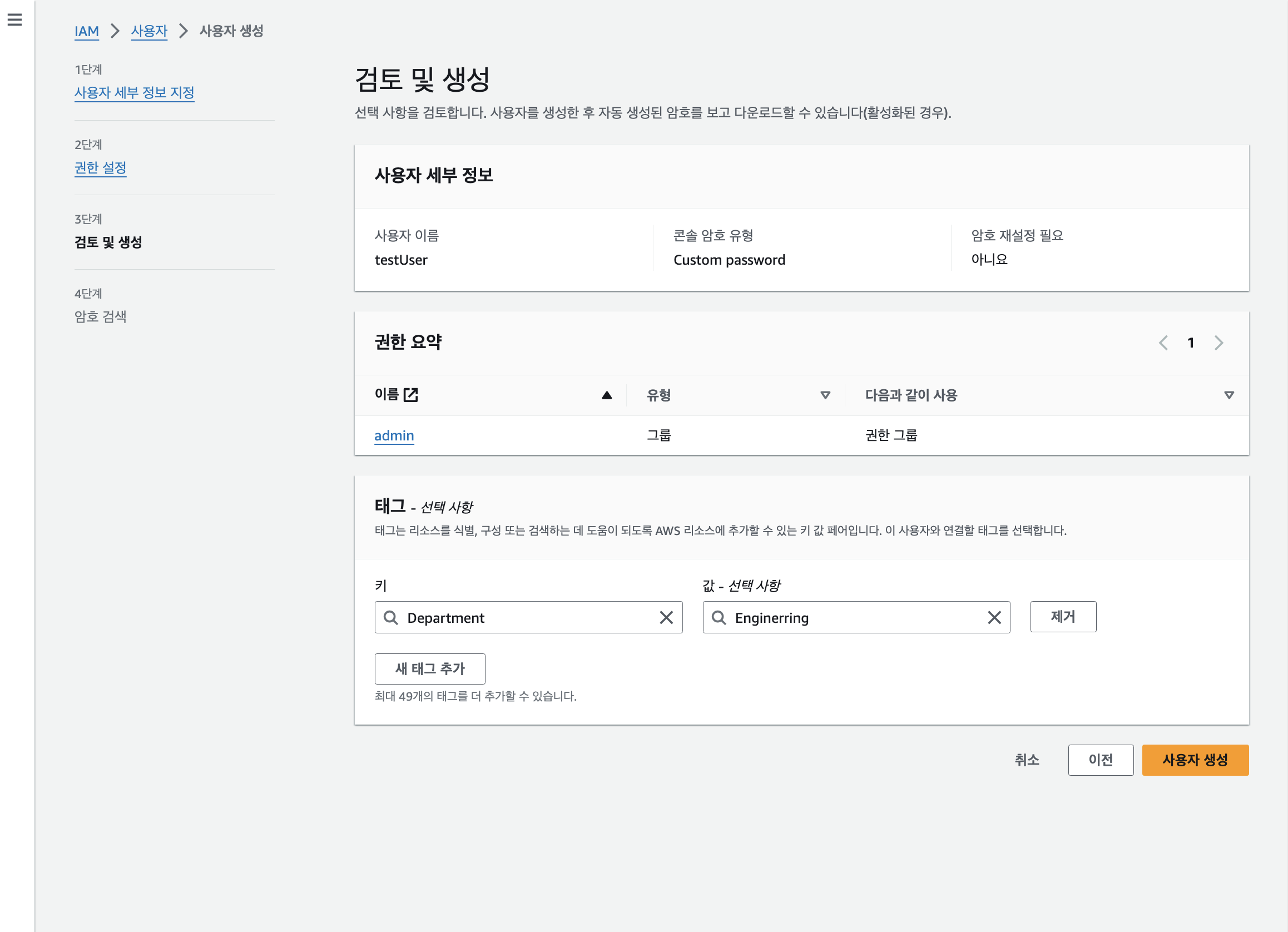Open IAM breadcrumb link
This screenshot has height=932, width=1288.
[86, 31]
